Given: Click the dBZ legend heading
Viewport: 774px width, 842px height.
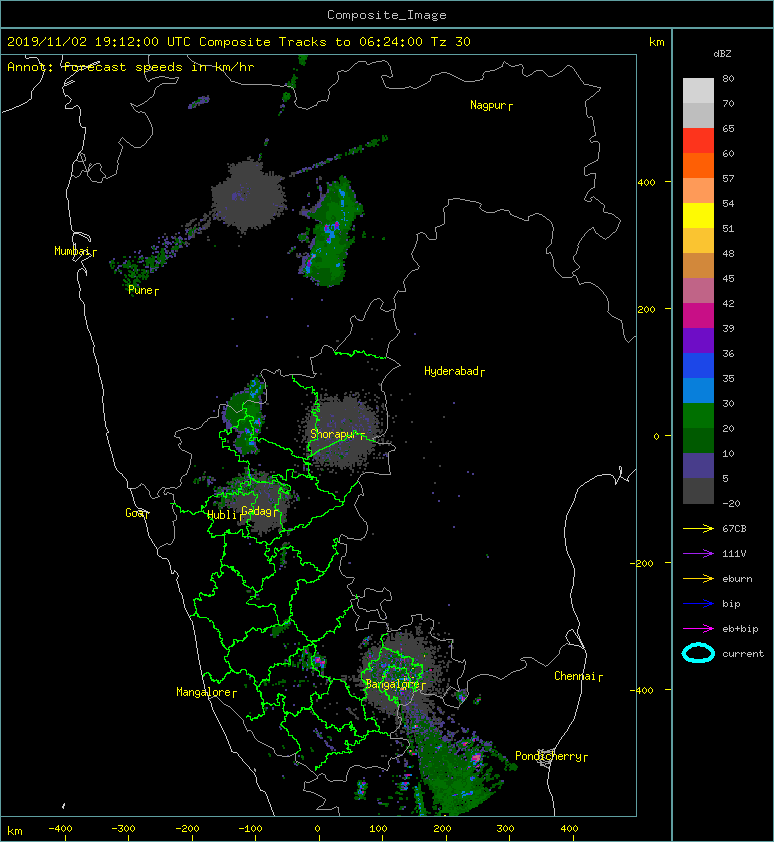Looking at the screenshot, I should [x=722, y=54].
